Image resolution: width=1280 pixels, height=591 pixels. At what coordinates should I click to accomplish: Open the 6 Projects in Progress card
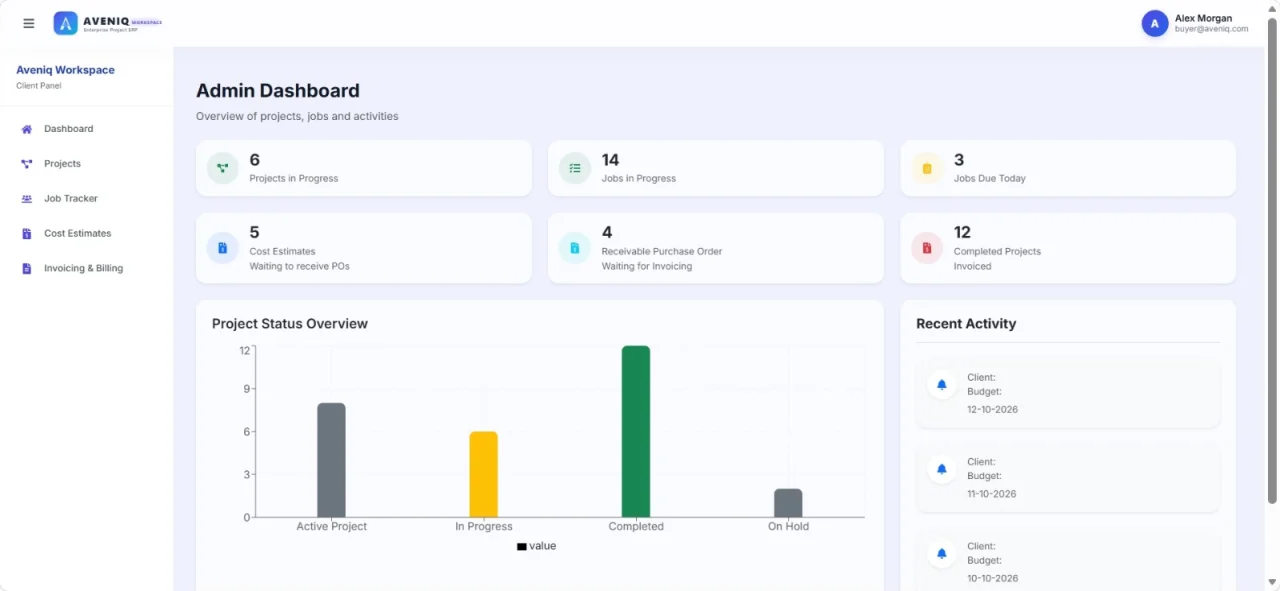364,168
